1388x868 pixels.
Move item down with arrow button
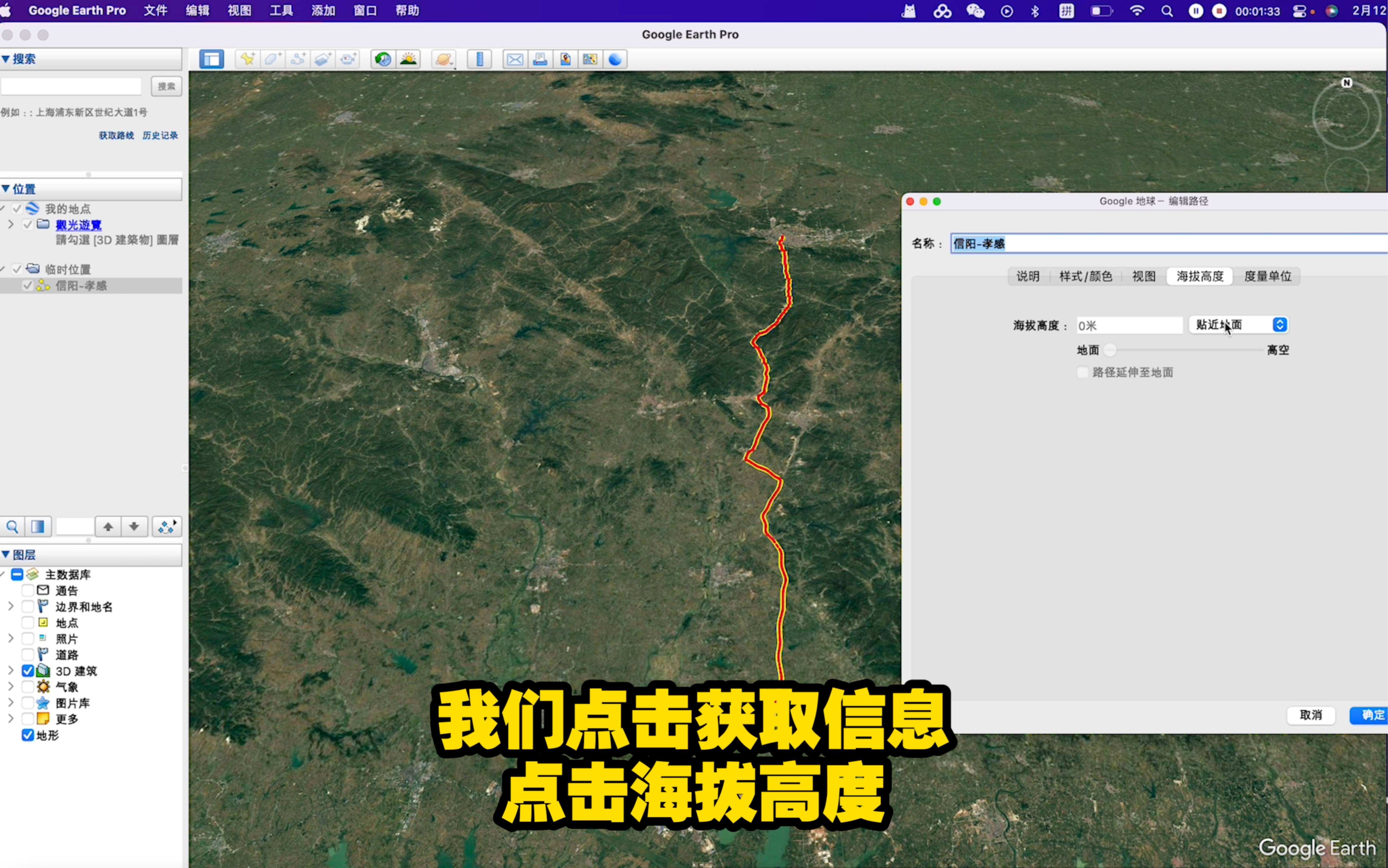(134, 526)
